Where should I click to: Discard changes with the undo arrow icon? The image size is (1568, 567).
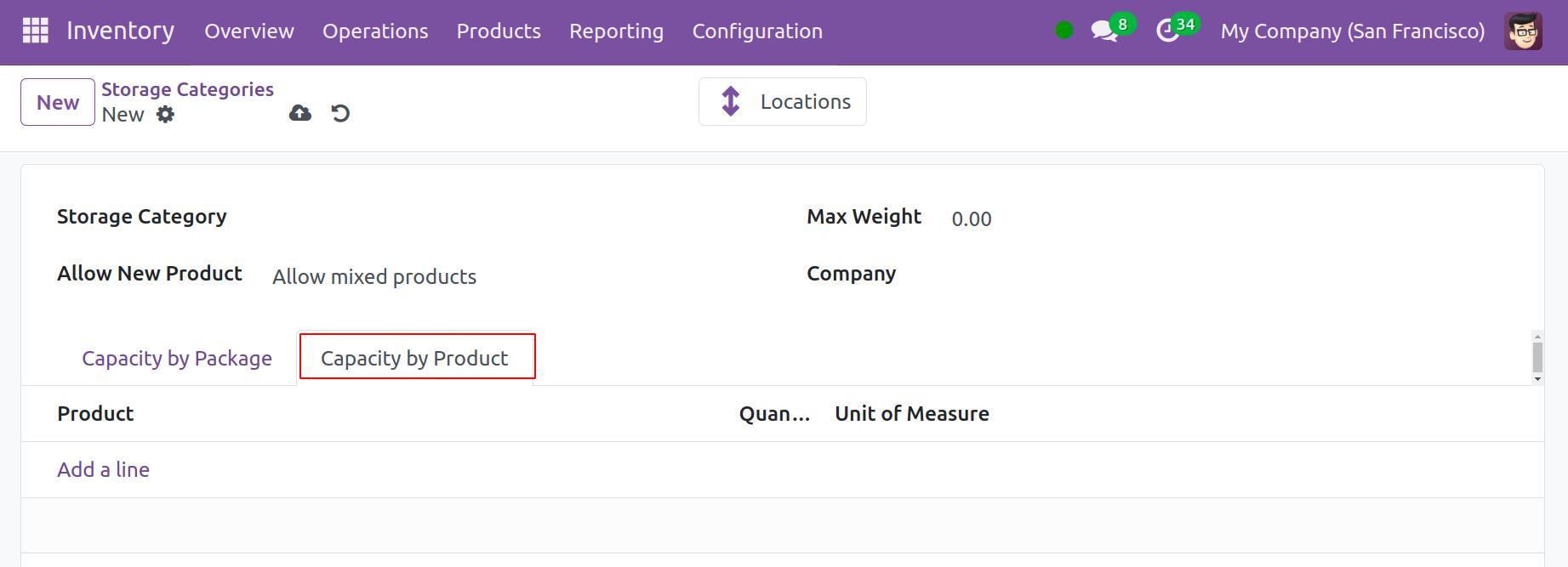pyautogui.click(x=340, y=113)
